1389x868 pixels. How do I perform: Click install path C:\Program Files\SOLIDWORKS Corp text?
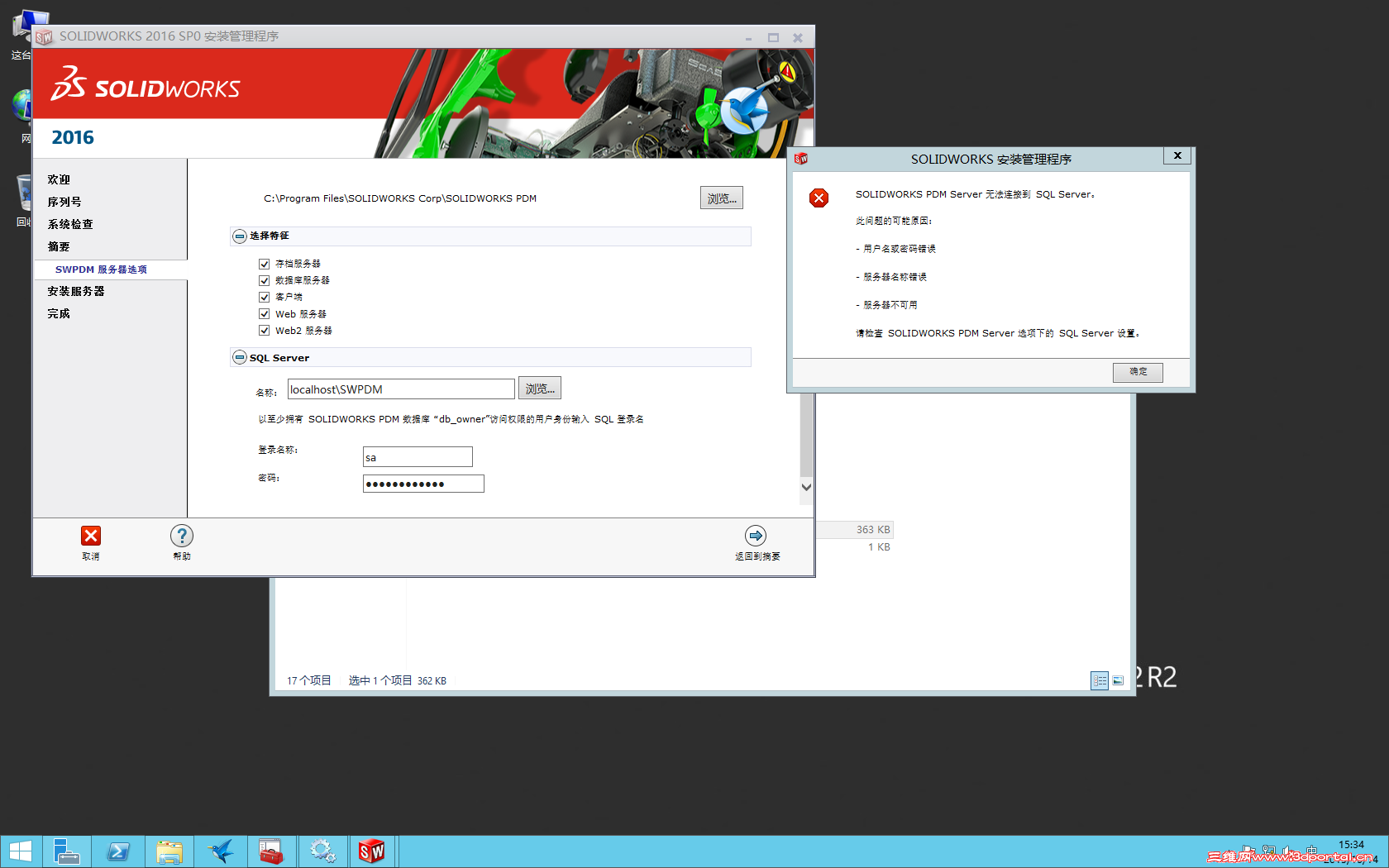tap(400, 198)
